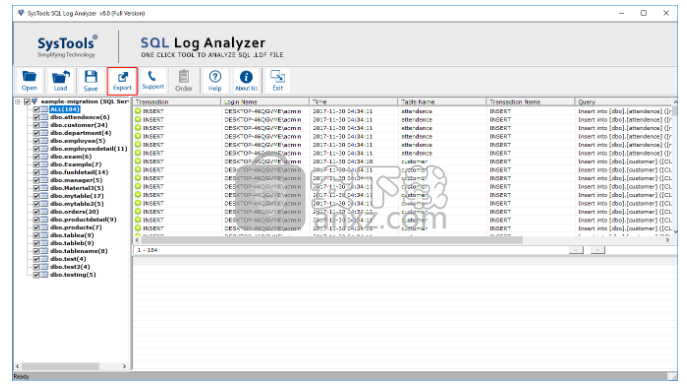Select dbo.text(4) tree item
The height and width of the screenshot is (386, 687).
[x=68, y=259]
